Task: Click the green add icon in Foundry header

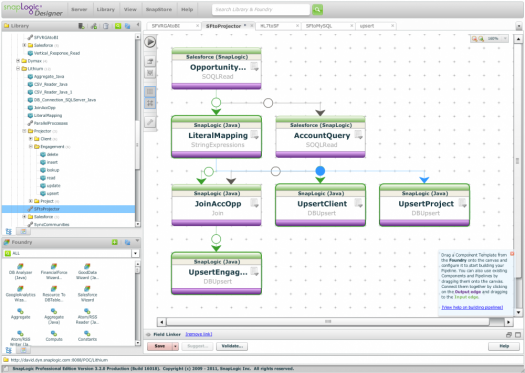Action: click(115, 242)
